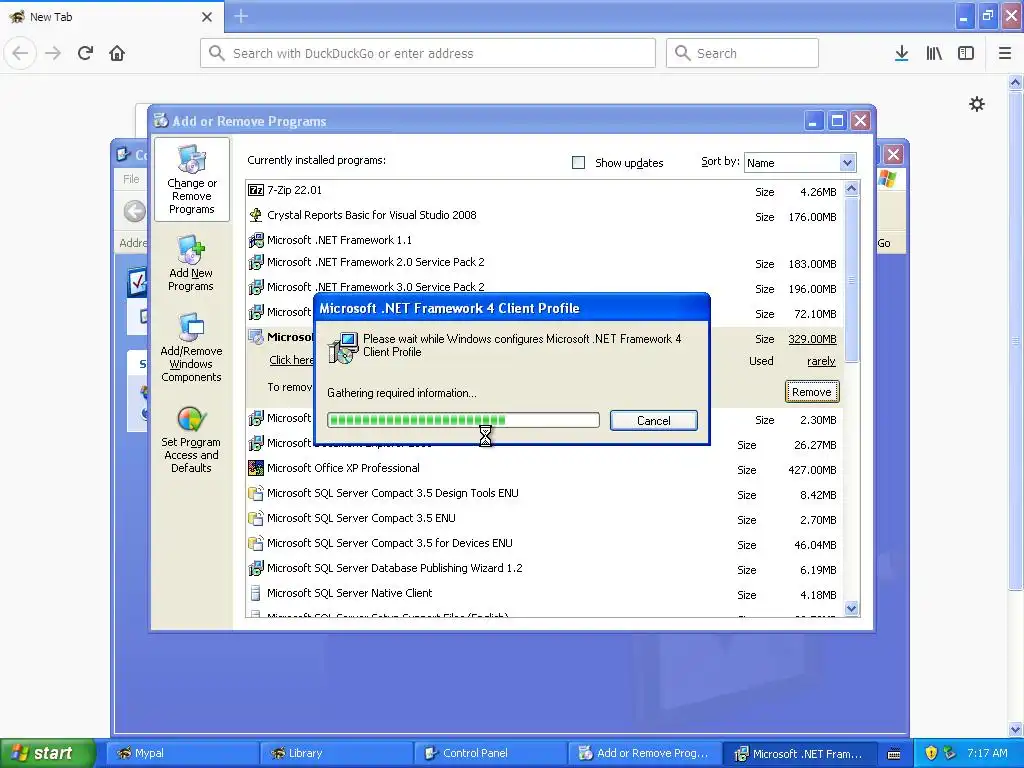Click Go button in Control Panel window

(x=884, y=243)
